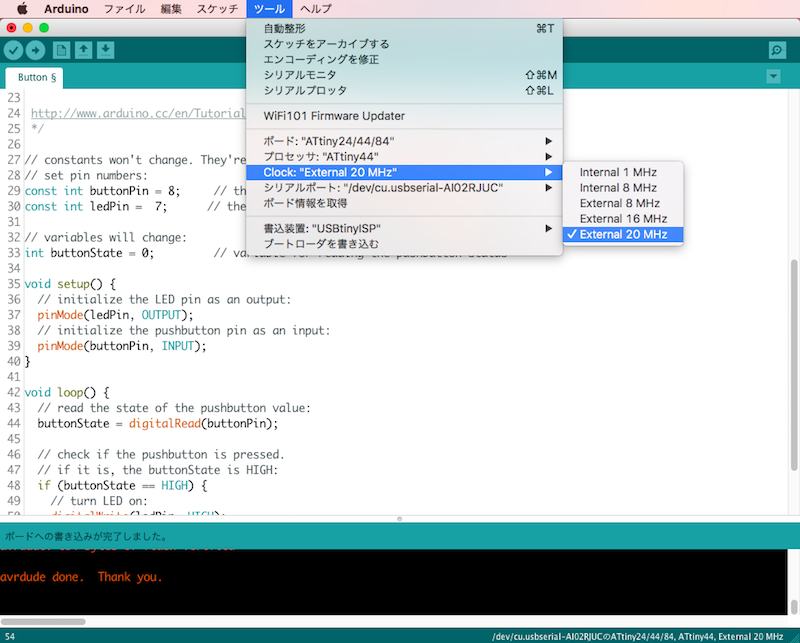Click the Save sketch down-arrow icon

click(105, 50)
